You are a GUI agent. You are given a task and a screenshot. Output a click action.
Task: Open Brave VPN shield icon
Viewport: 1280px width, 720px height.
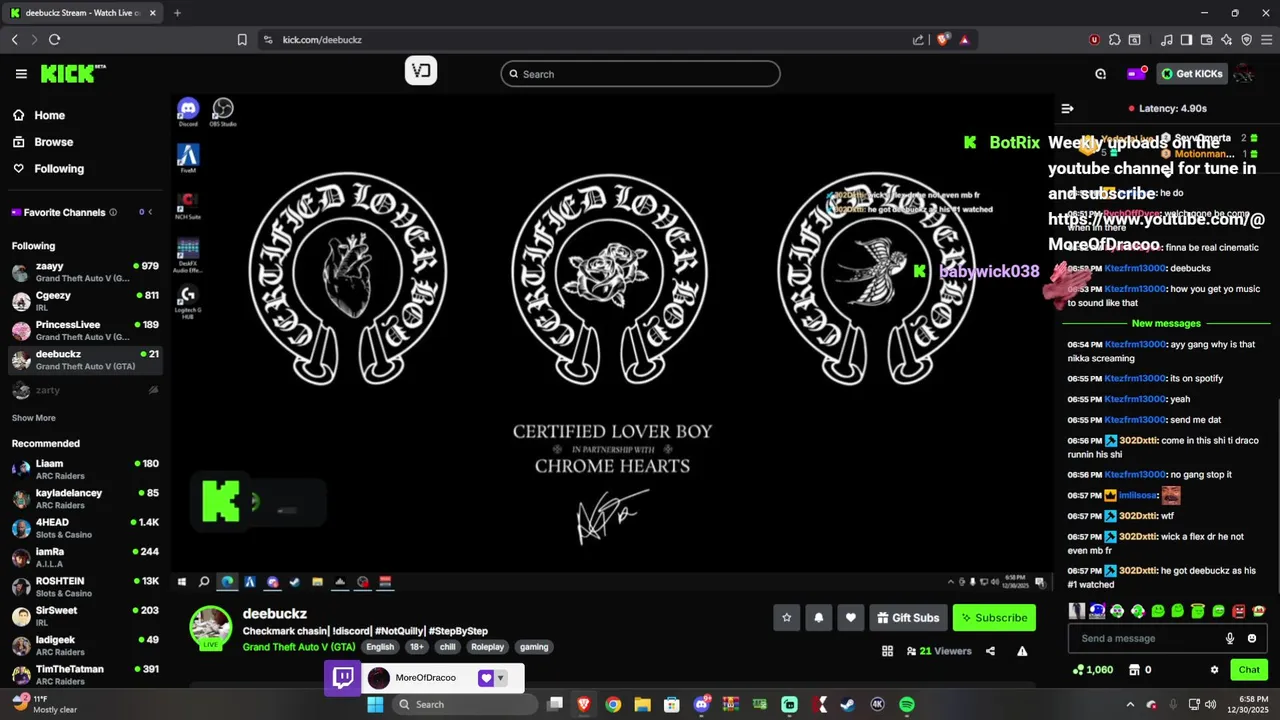(1246, 40)
